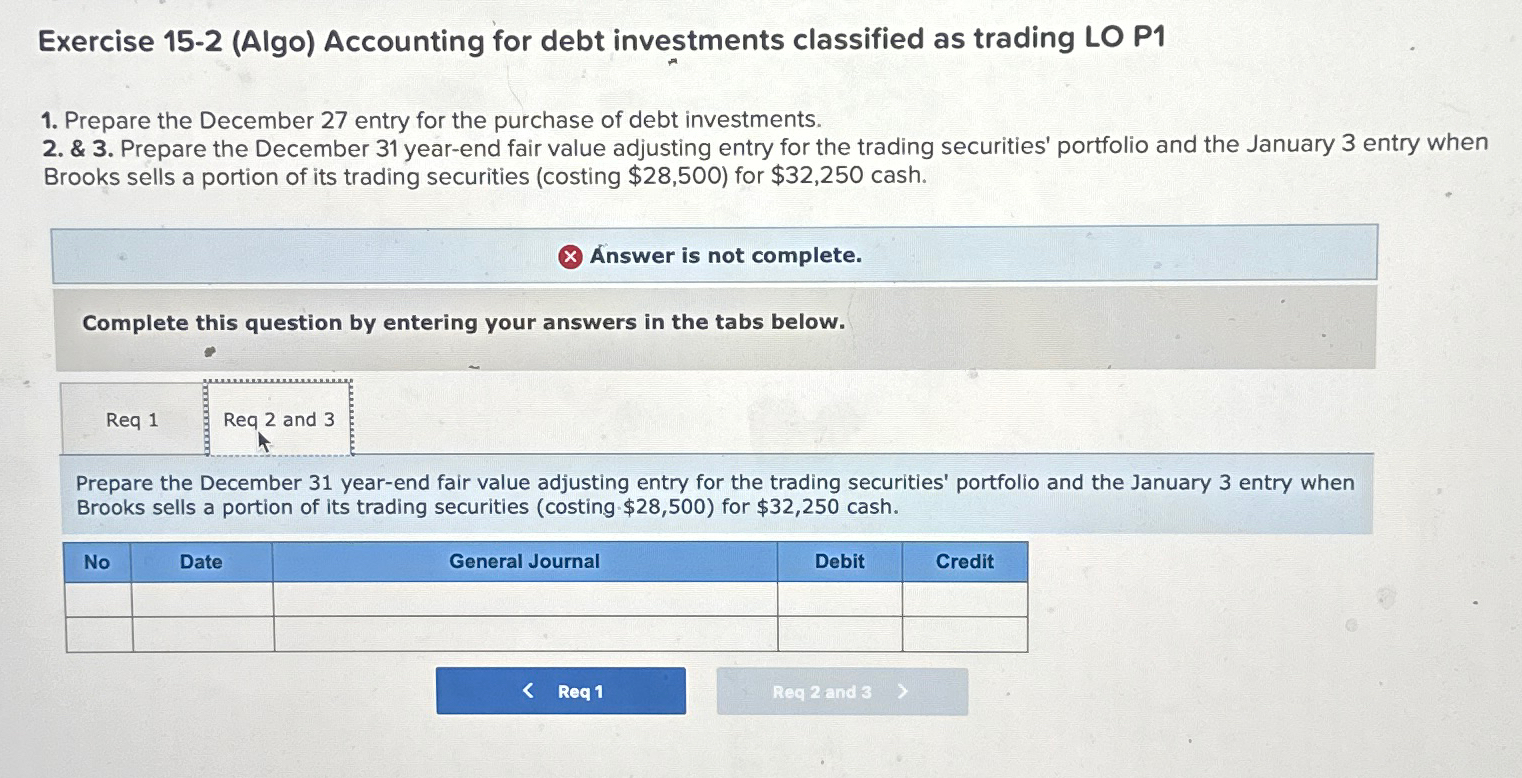Click the second General Journal entry field
Viewport: 1522px width, 778px height.
(524, 632)
